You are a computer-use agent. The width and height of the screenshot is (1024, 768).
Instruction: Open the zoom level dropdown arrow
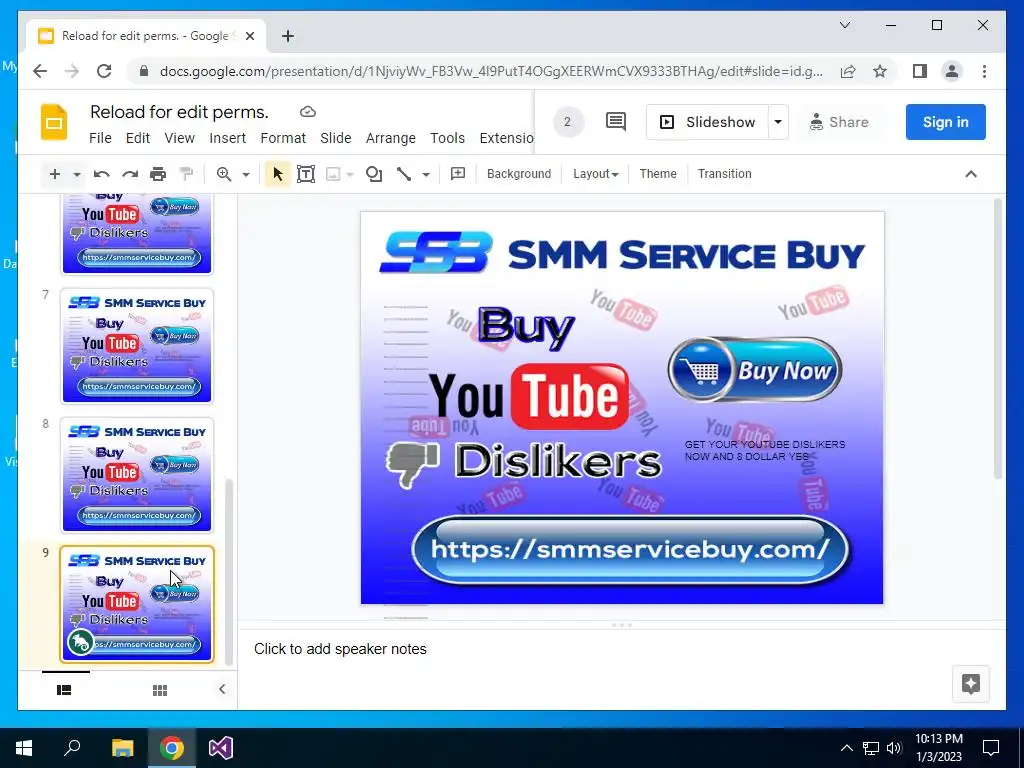246,174
